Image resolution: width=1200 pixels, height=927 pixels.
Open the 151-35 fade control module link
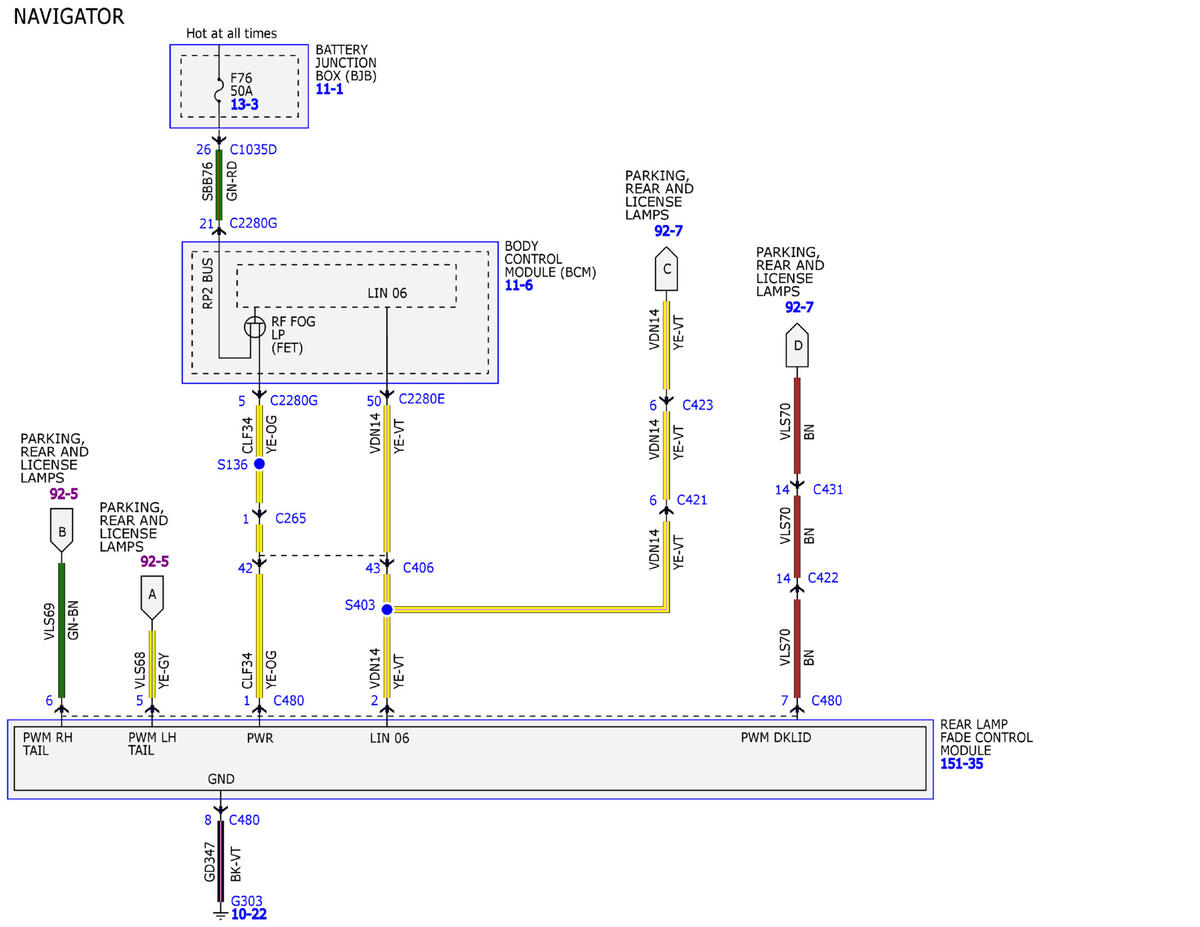tap(962, 763)
